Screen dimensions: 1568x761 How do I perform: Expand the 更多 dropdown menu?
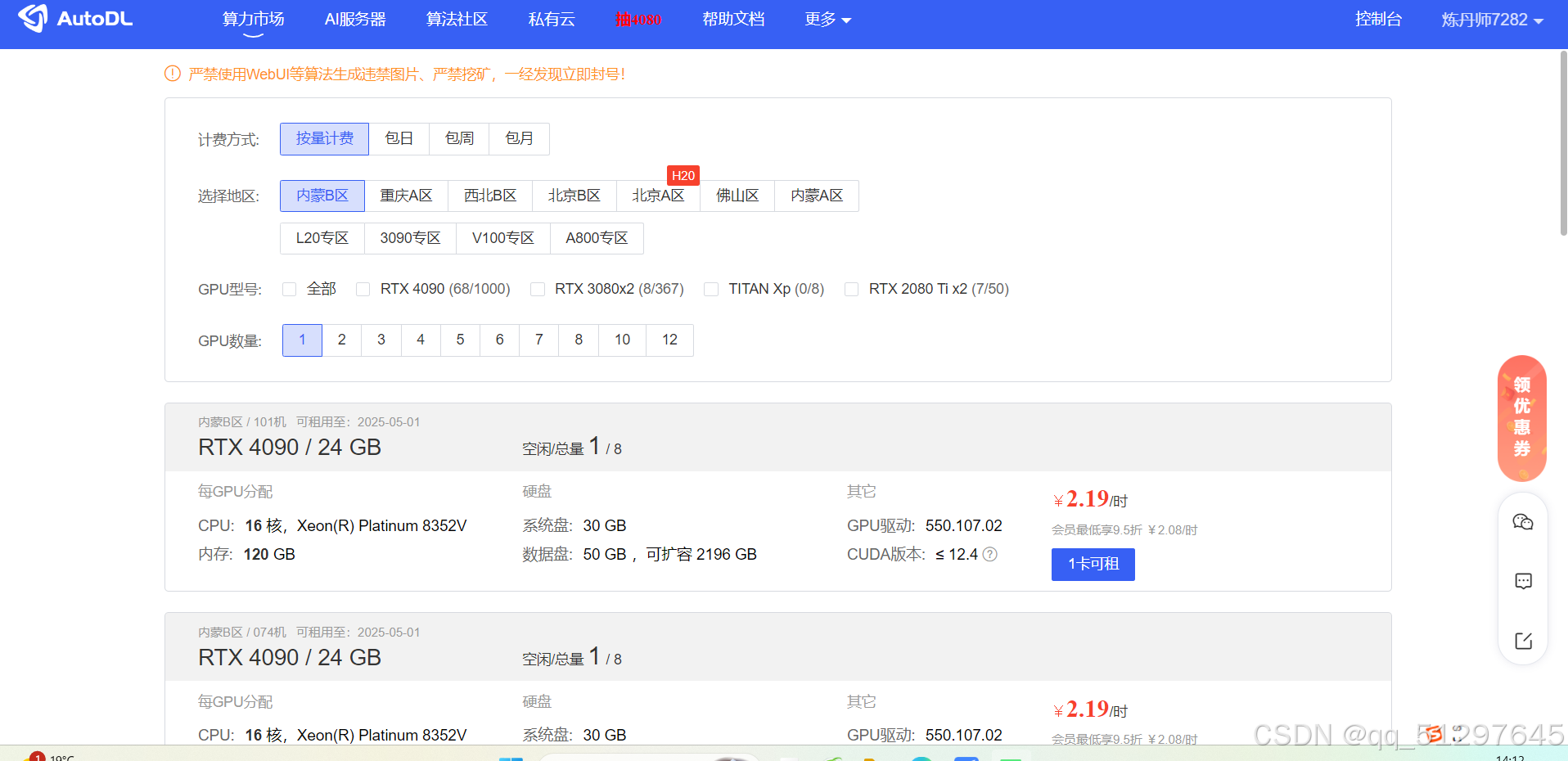[828, 19]
